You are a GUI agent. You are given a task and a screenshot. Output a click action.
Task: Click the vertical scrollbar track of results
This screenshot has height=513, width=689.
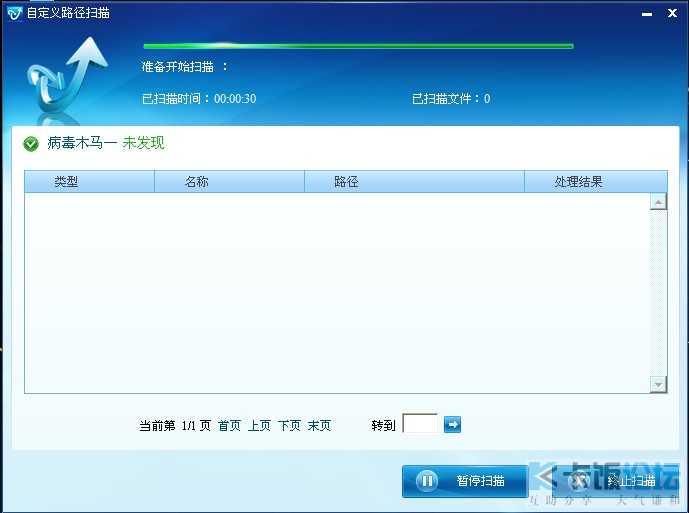tap(658, 293)
